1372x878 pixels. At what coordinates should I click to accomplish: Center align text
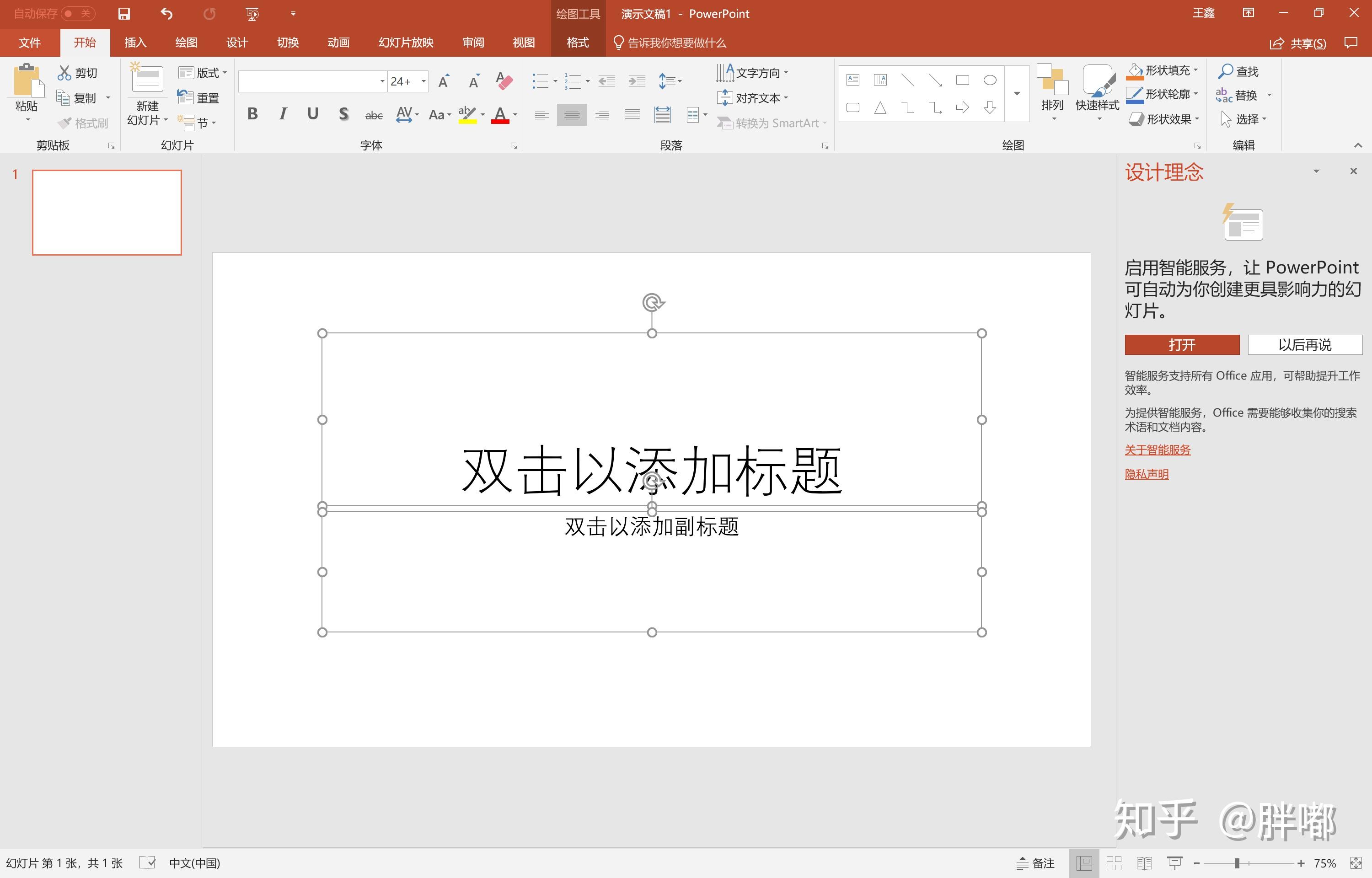[x=572, y=115]
